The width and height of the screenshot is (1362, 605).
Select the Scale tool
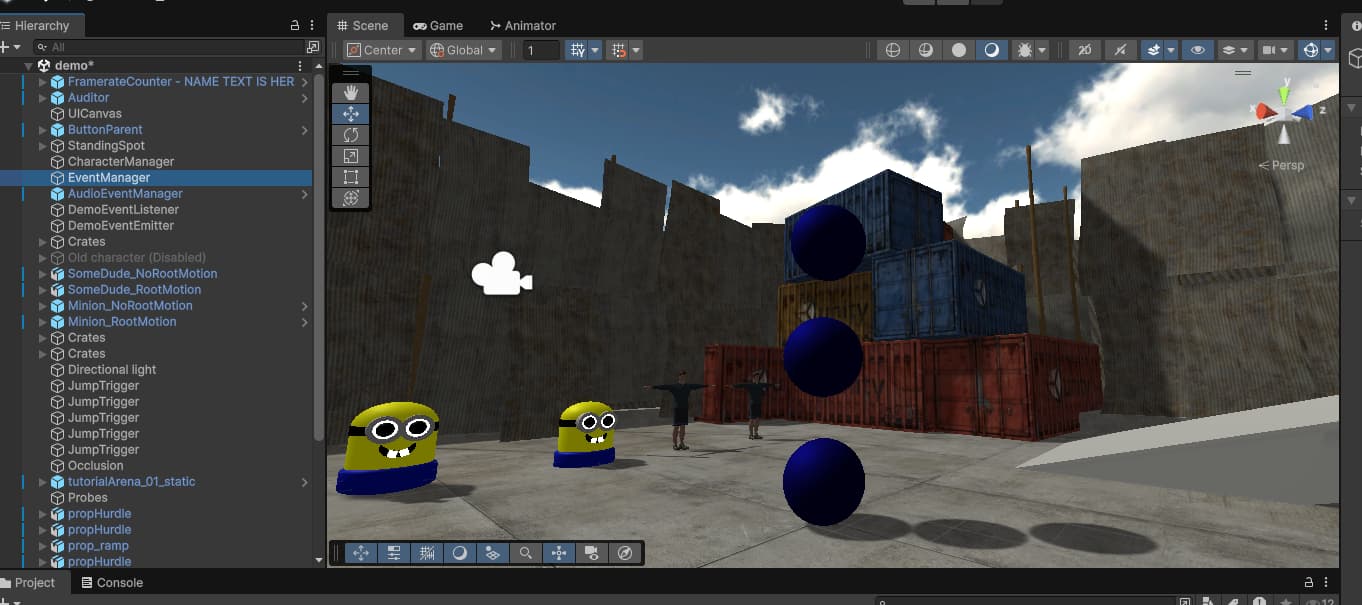coord(350,156)
